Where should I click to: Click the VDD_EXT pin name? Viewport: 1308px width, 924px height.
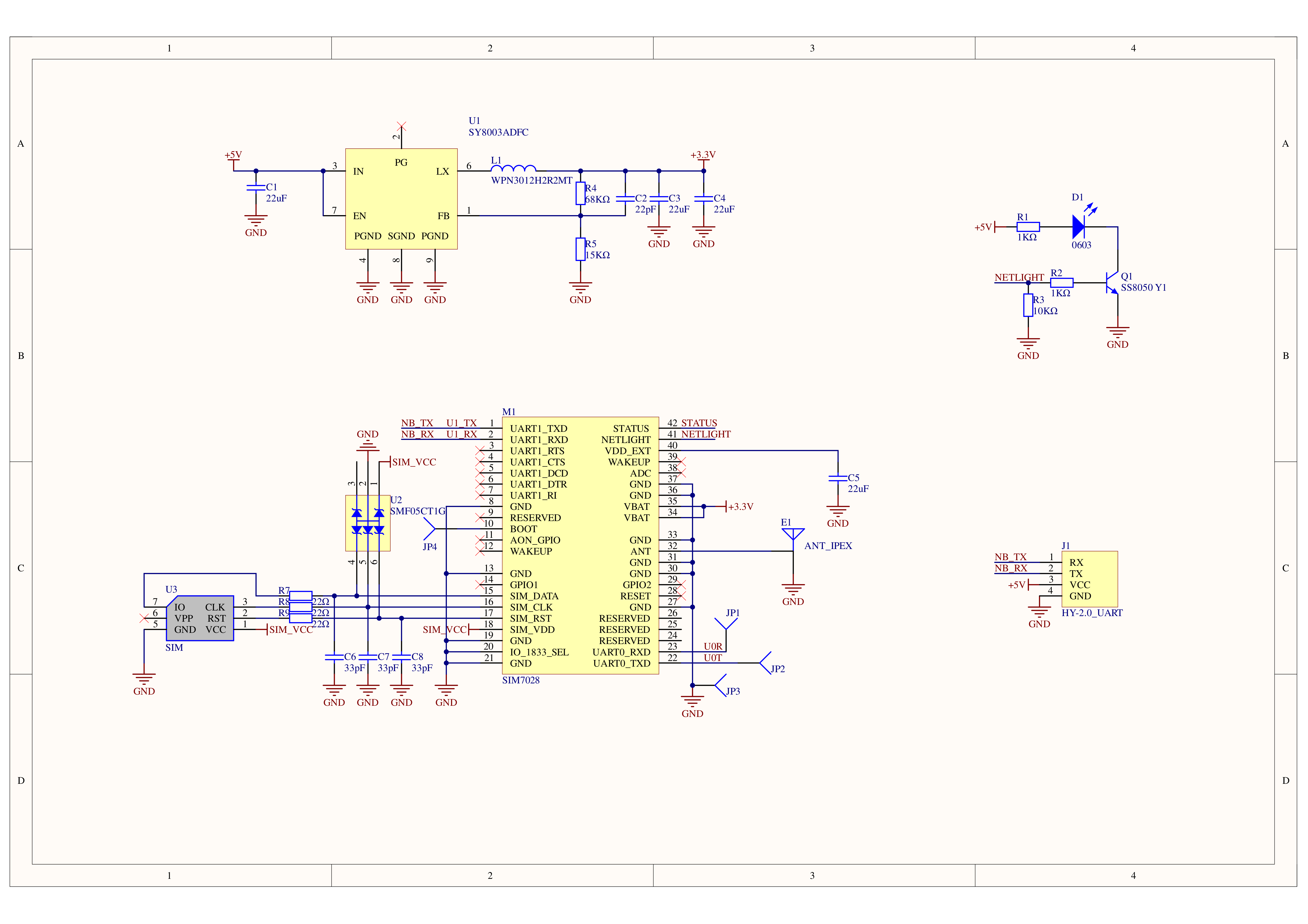tap(627, 451)
